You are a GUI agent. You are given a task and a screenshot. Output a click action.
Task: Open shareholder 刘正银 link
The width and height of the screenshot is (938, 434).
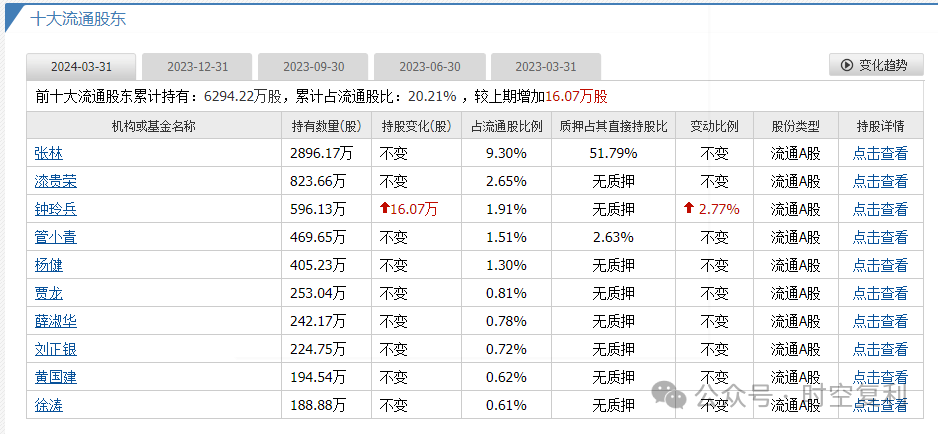point(56,349)
